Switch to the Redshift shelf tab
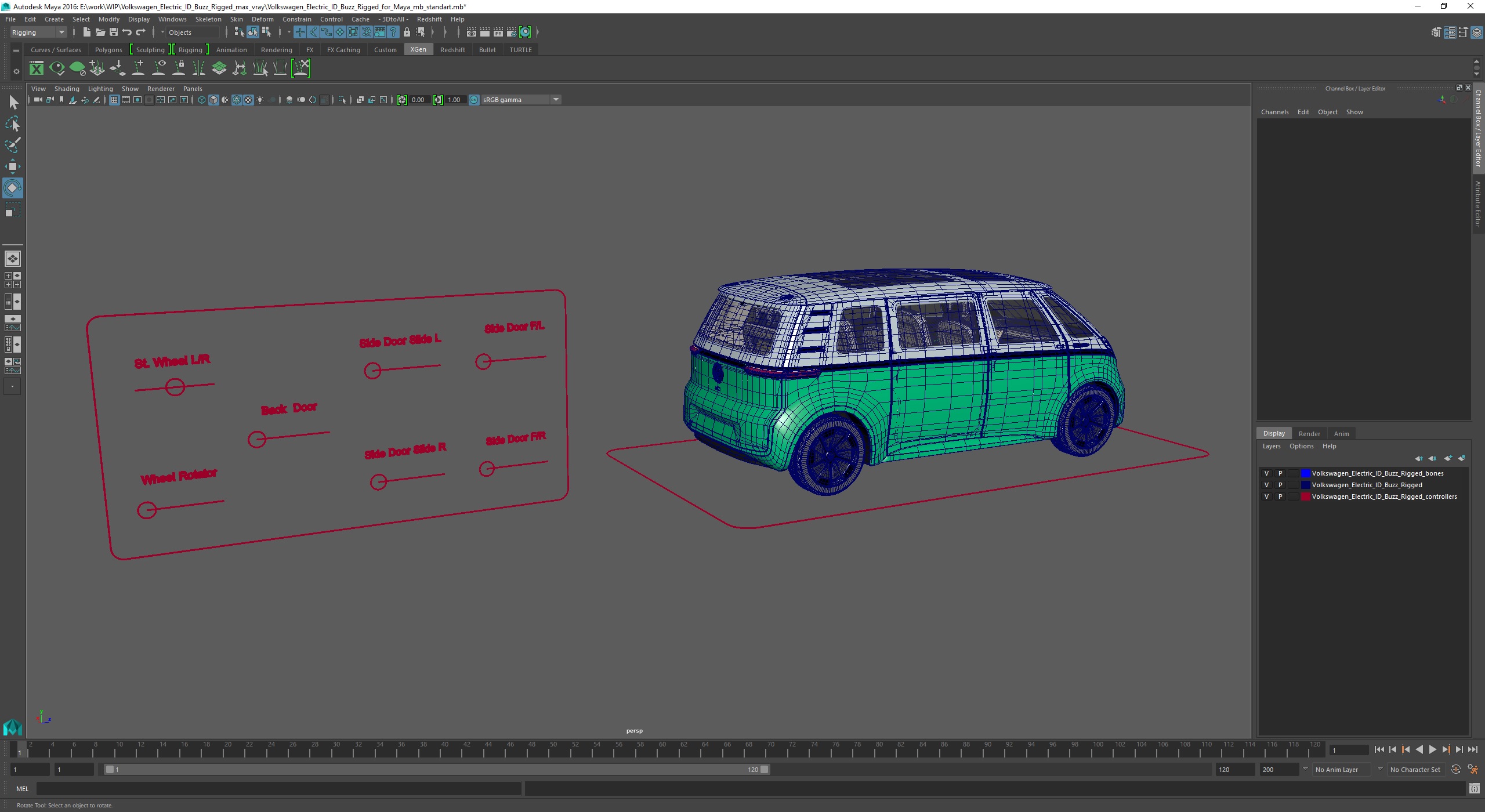This screenshot has height=812, width=1485. click(452, 50)
